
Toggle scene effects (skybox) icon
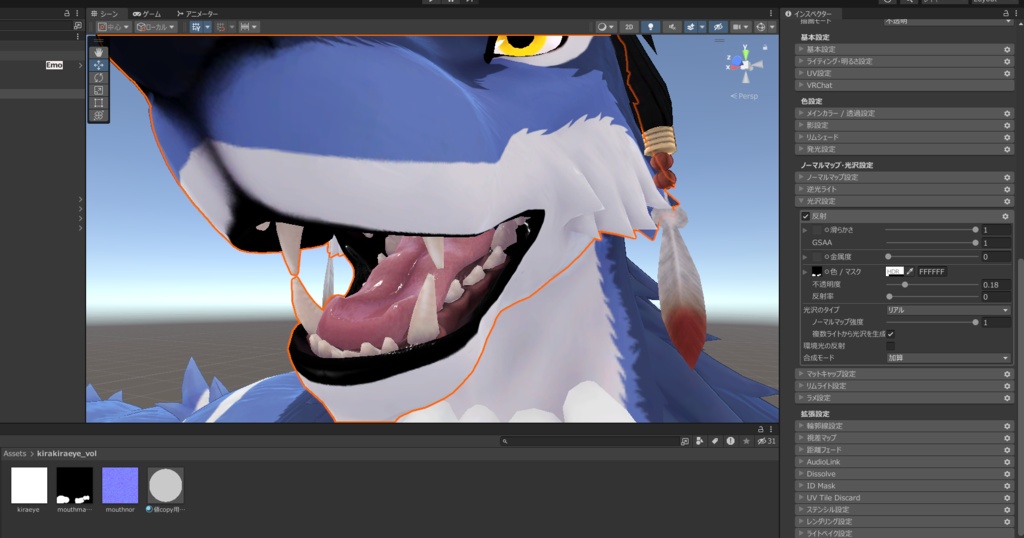(x=691, y=27)
